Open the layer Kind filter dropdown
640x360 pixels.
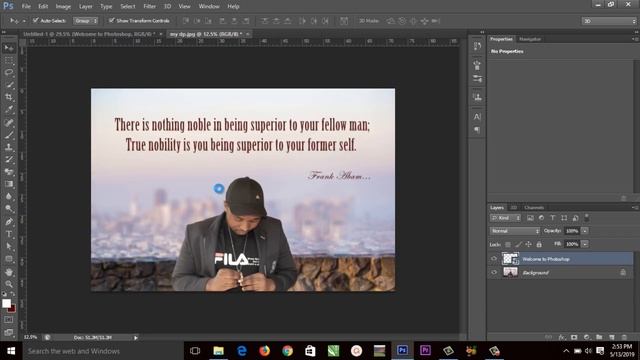click(506, 218)
